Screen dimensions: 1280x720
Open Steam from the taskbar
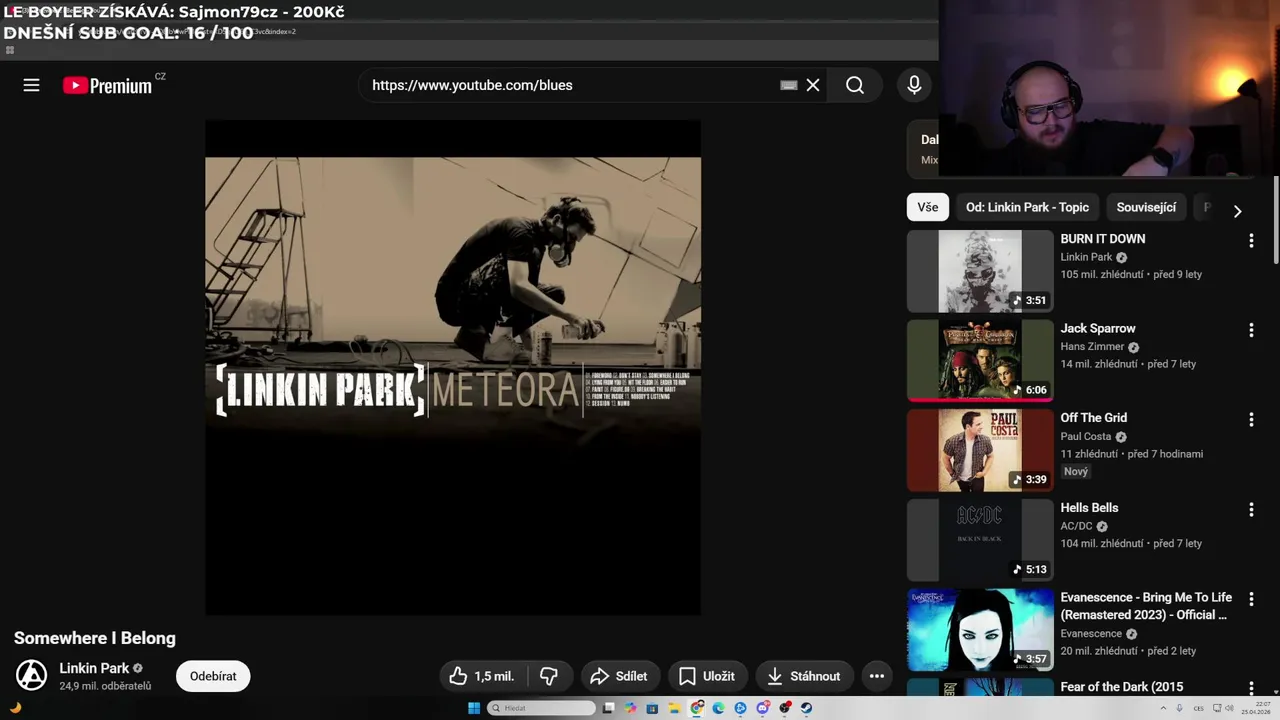point(806,708)
